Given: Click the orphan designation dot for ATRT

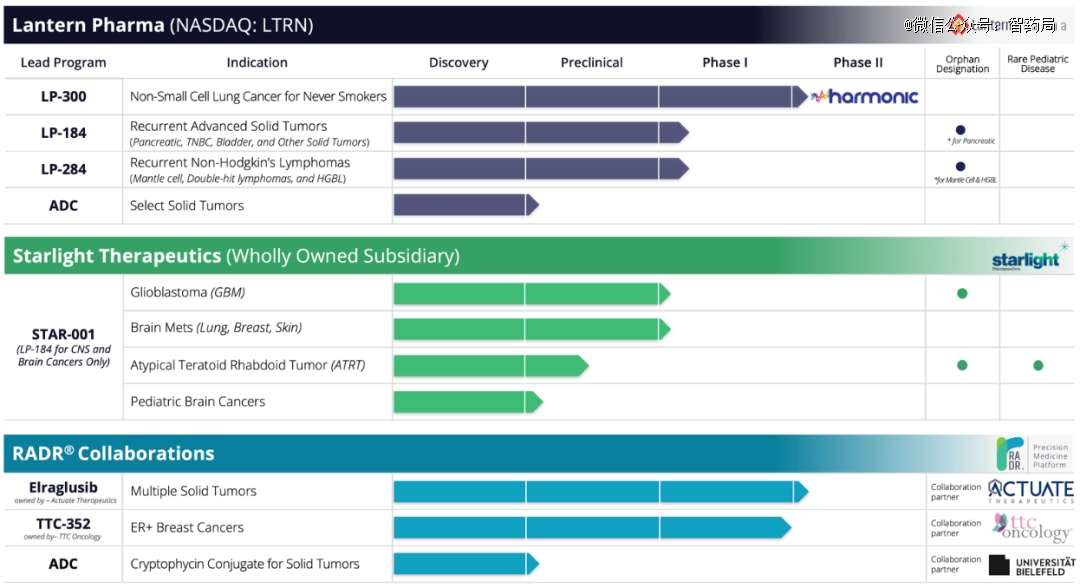Looking at the screenshot, I should point(962,366).
